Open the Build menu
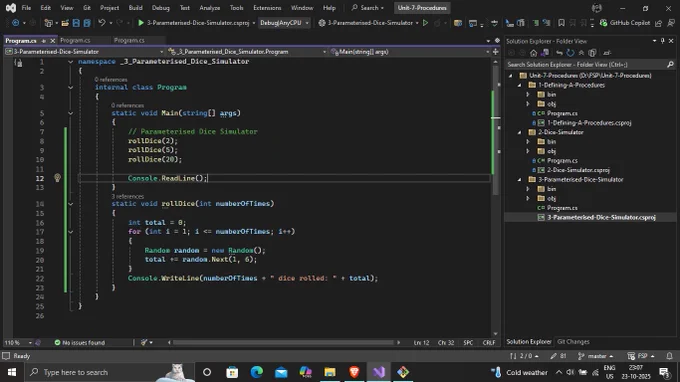 click(135, 8)
